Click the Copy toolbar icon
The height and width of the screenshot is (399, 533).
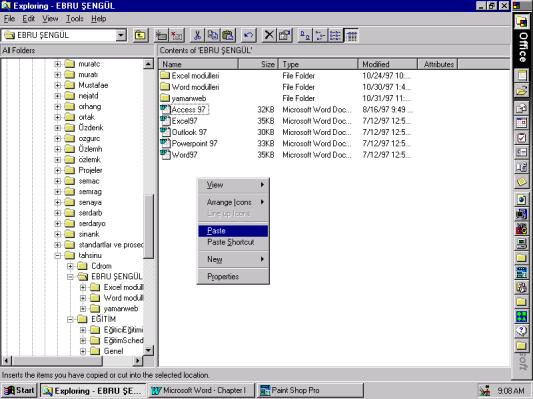point(213,35)
